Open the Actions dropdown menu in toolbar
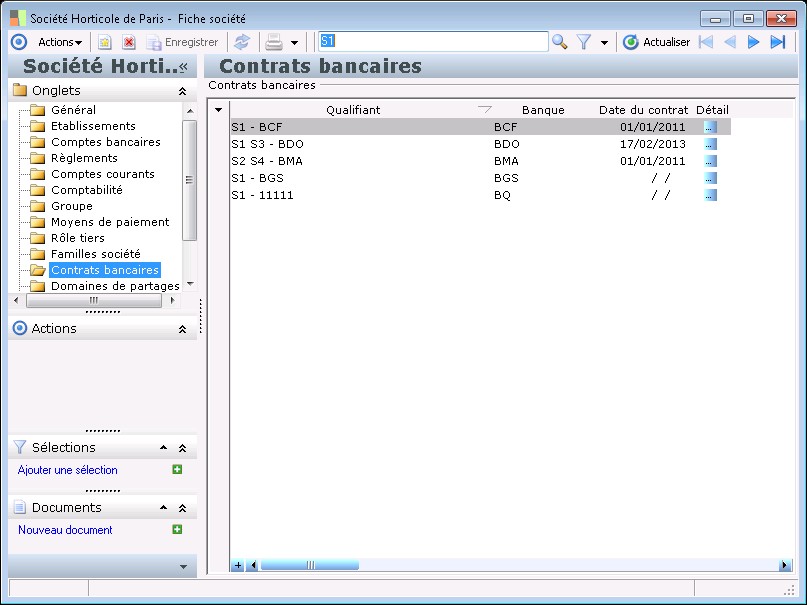This screenshot has height=605, width=807. 60,42
